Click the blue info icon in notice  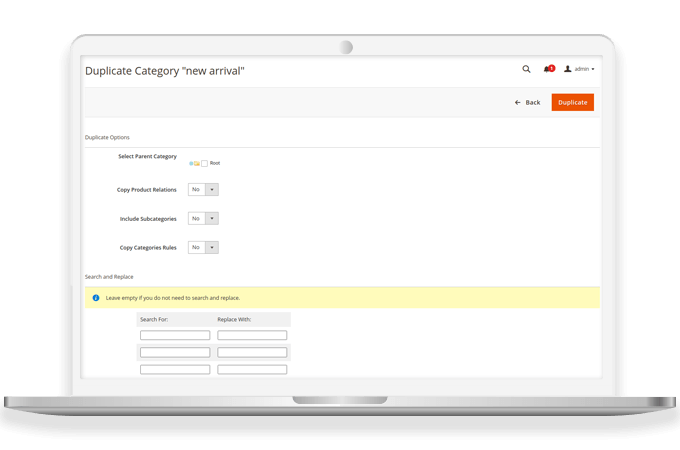pos(96,298)
